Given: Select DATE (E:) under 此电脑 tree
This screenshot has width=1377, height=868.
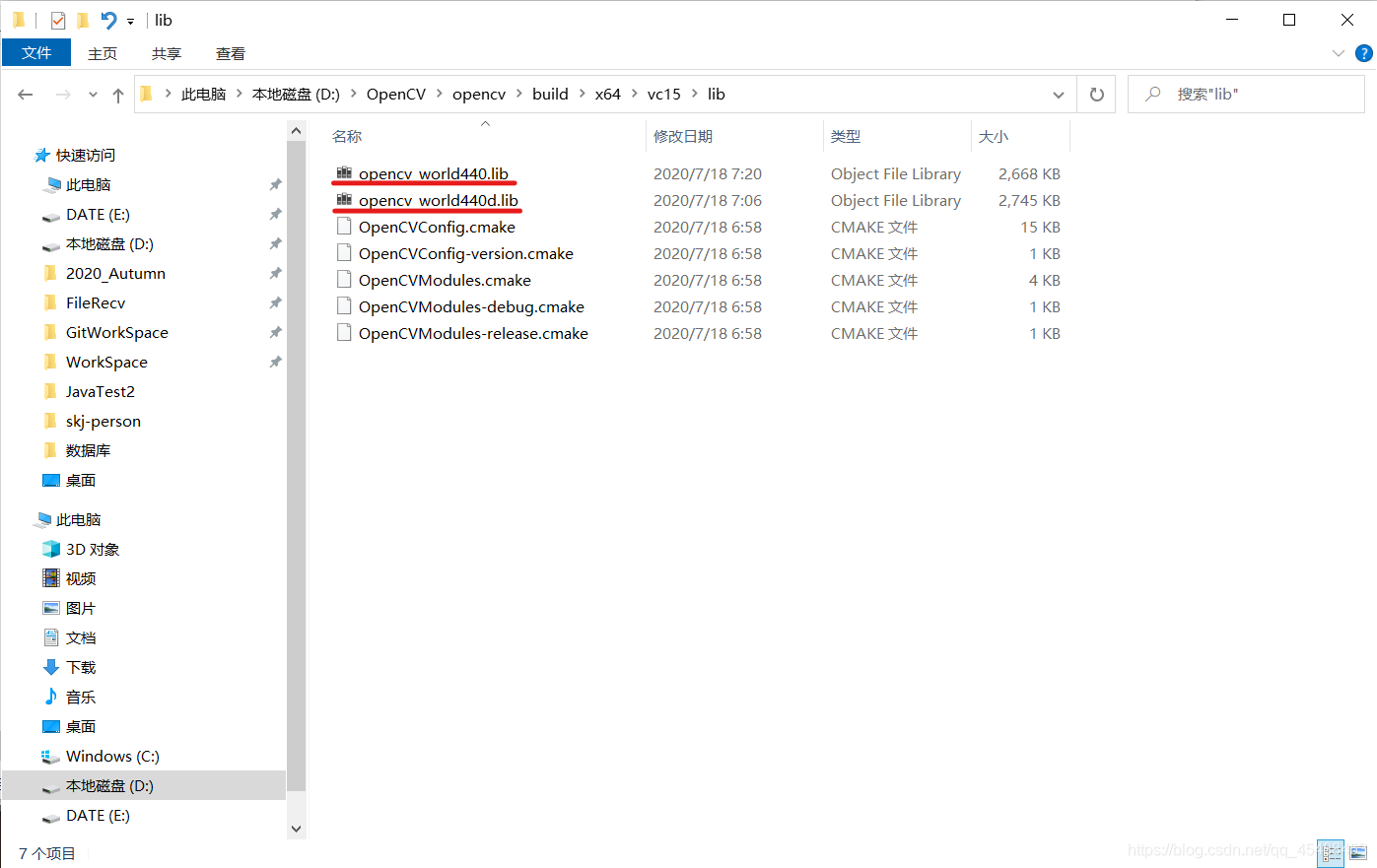Looking at the screenshot, I should tap(98, 815).
